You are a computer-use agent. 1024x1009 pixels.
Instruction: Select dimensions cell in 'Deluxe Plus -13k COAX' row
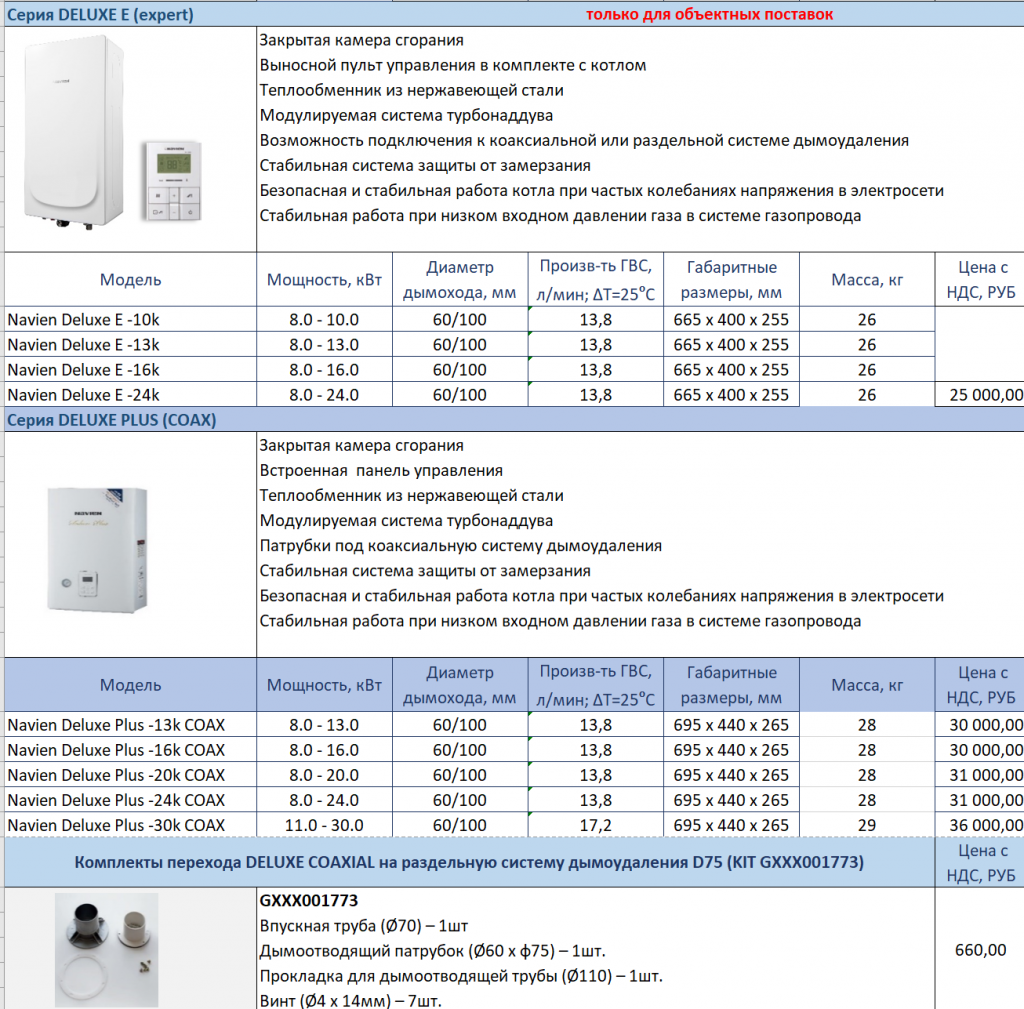731,725
